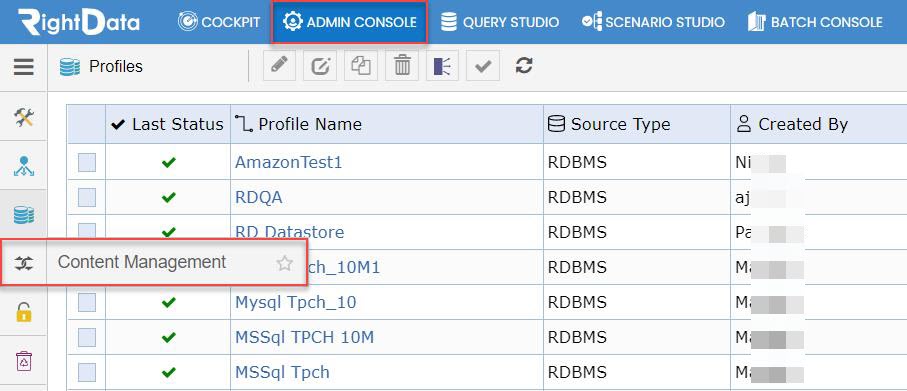Click the green status check for MSSql Tpch

(168, 371)
